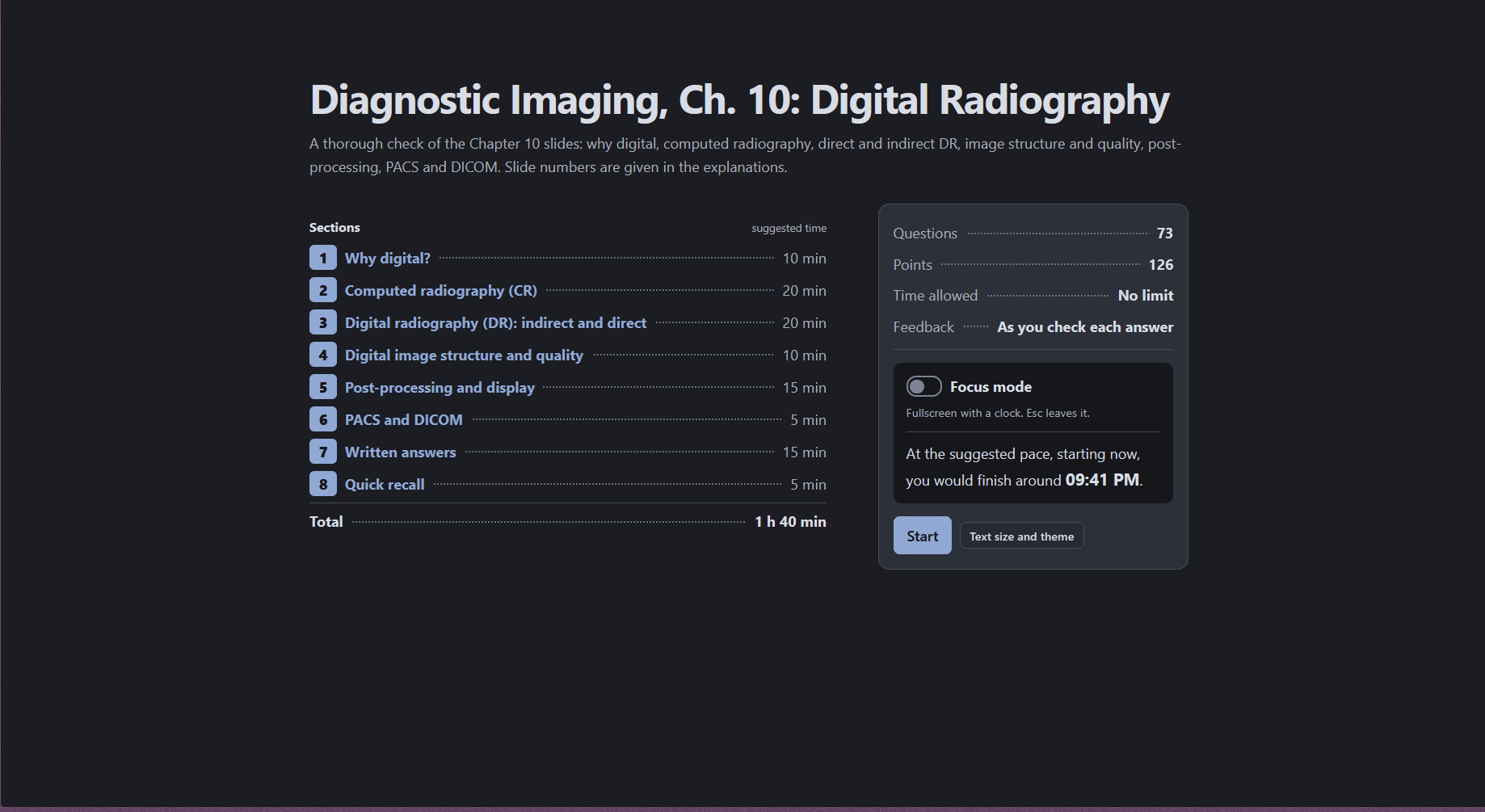Click the section 8 number badge
The height and width of the screenshot is (812, 1485).
[x=323, y=484]
